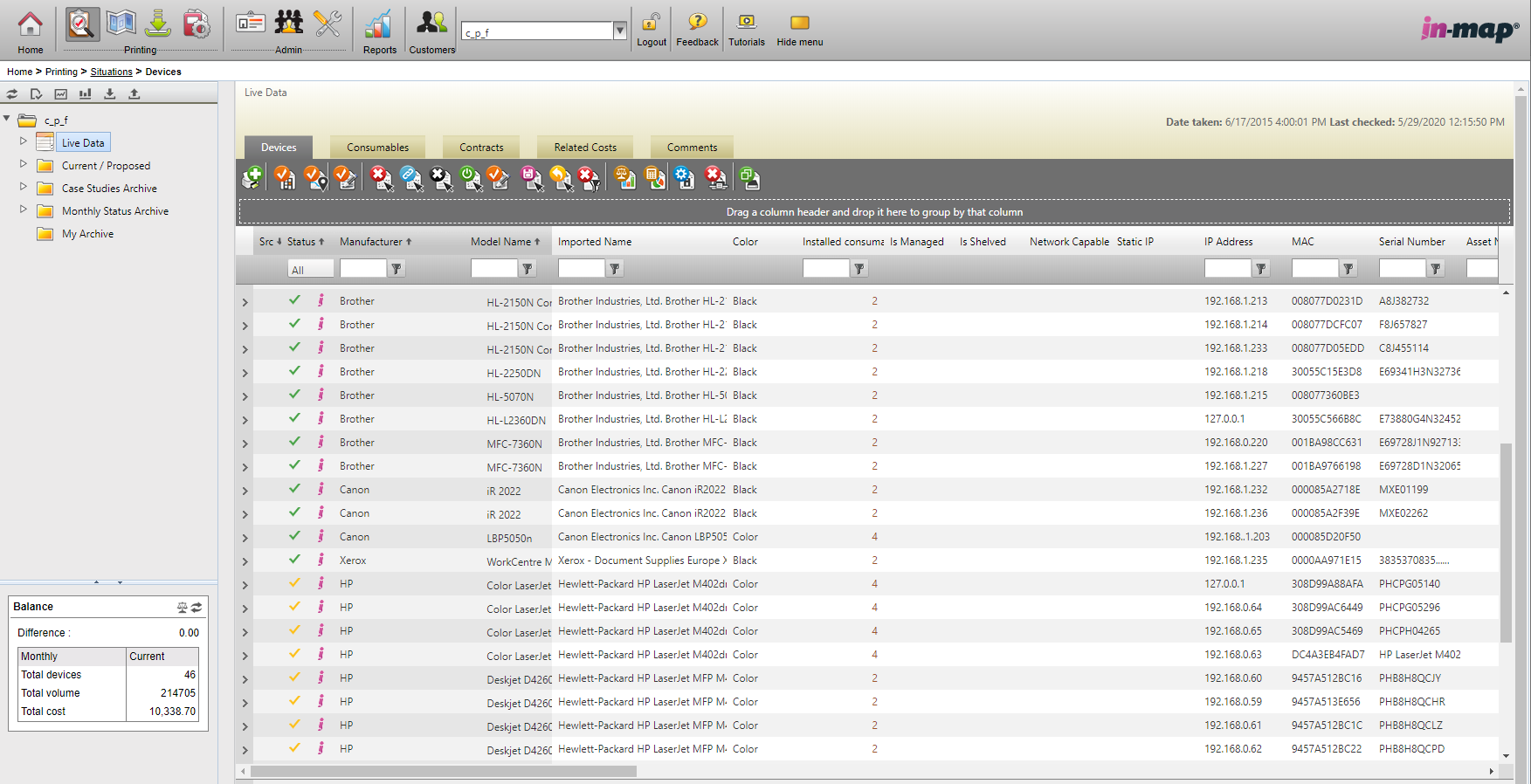Click the Imported Name filter input
1531x784 pixels.
pyautogui.click(x=581, y=269)
